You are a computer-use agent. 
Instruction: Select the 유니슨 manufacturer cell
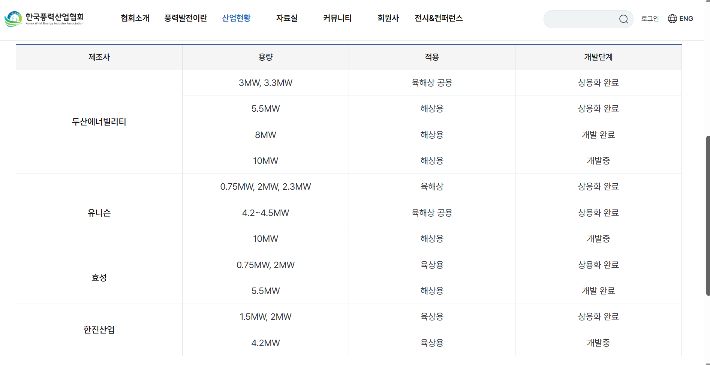pos(99,213)
